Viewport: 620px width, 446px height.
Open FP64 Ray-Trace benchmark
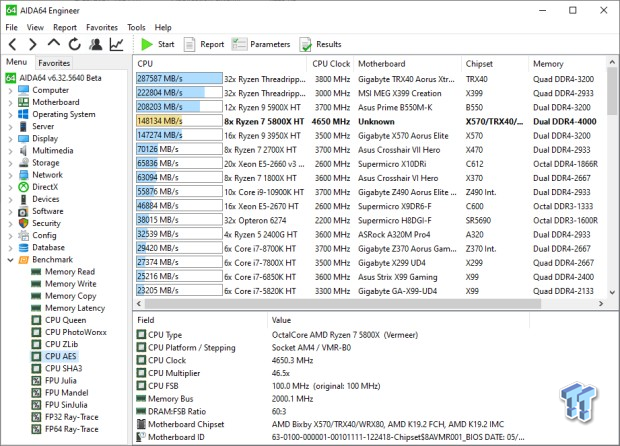(x=72, y=429)
